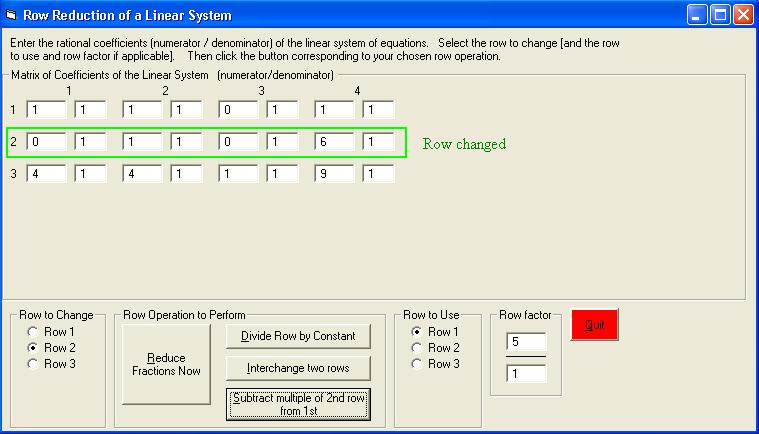The width and height of the screenshot is (759, 434).
Task: Click 'Row Operation to Perform' group label
Action: click(184, 315)
